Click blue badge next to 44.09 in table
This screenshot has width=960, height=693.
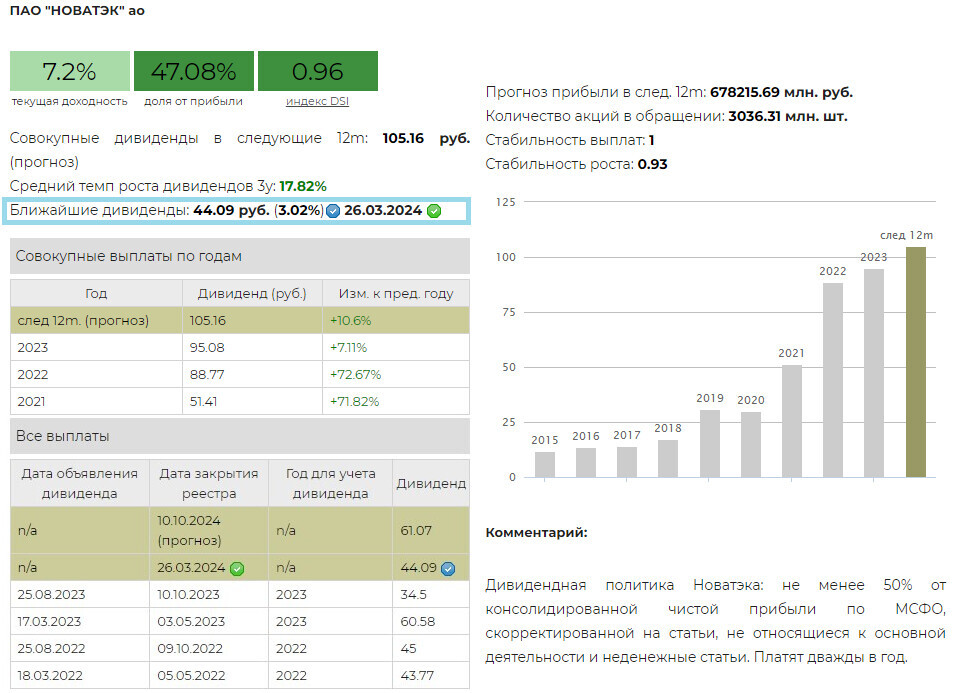pos(448,568)
